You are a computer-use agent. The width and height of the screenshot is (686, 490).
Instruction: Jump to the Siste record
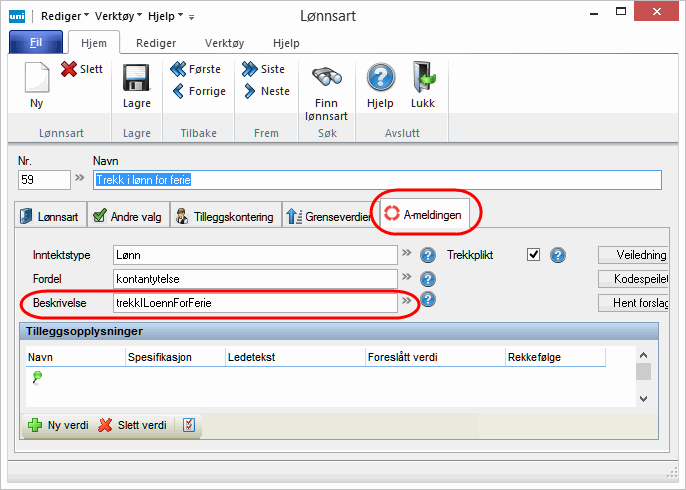click(263, 69)
